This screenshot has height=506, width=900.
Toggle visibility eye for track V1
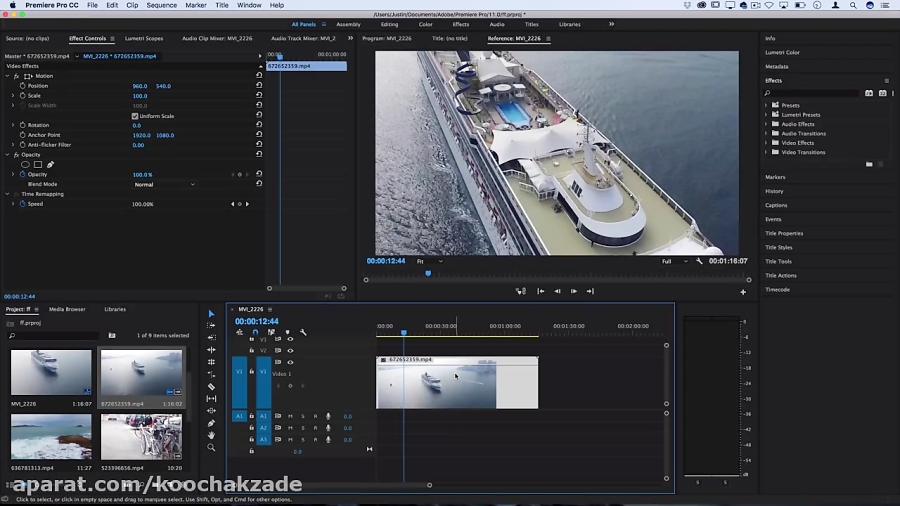[290, 362]
